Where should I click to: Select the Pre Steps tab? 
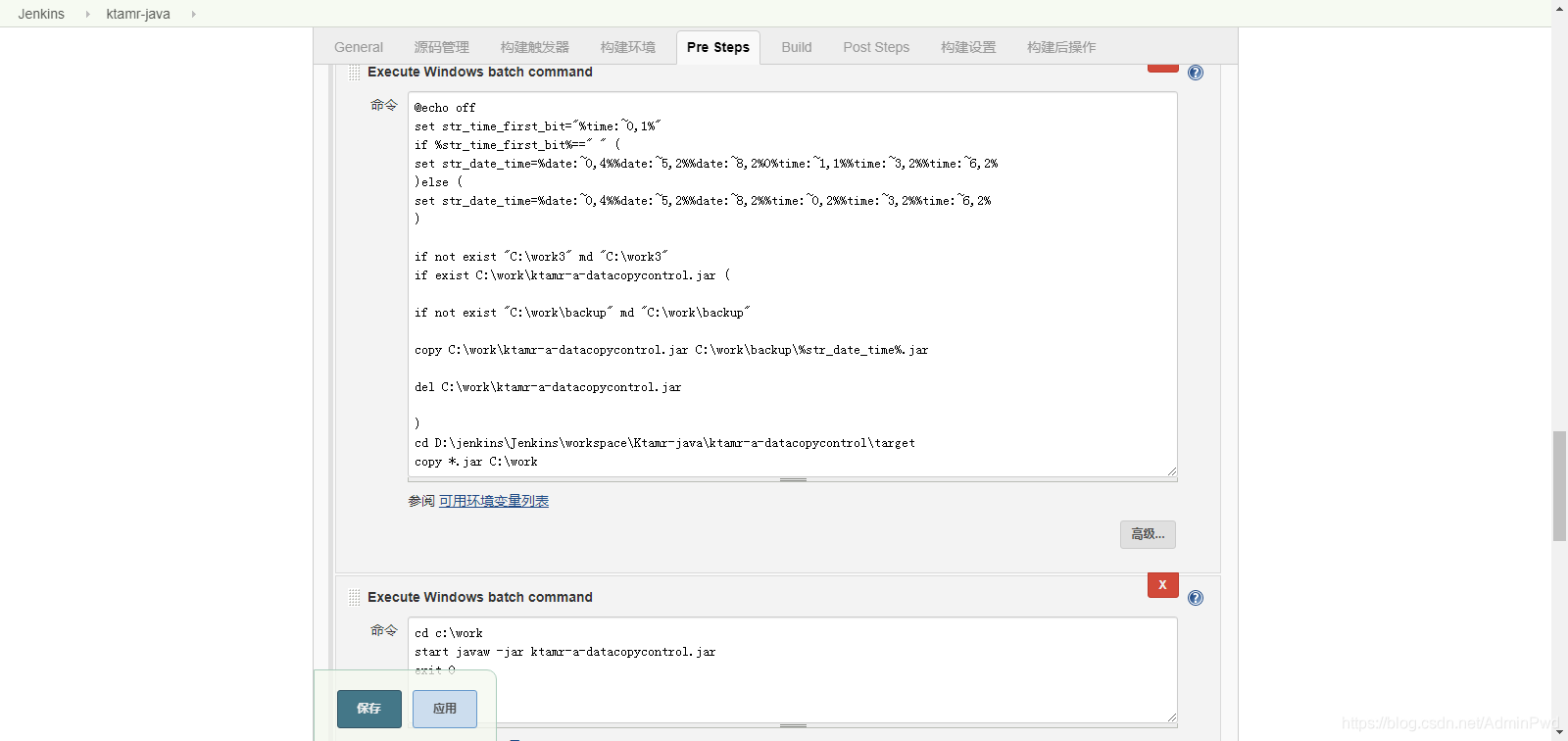(718, 47)
